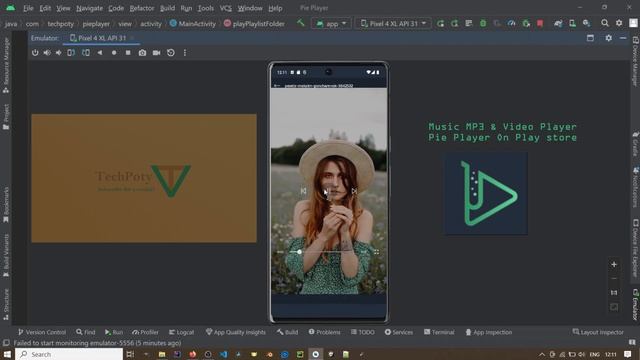Open the Pixel 4 XL API 31 device dropdown
640x360 pixels.
pos(393,24)
